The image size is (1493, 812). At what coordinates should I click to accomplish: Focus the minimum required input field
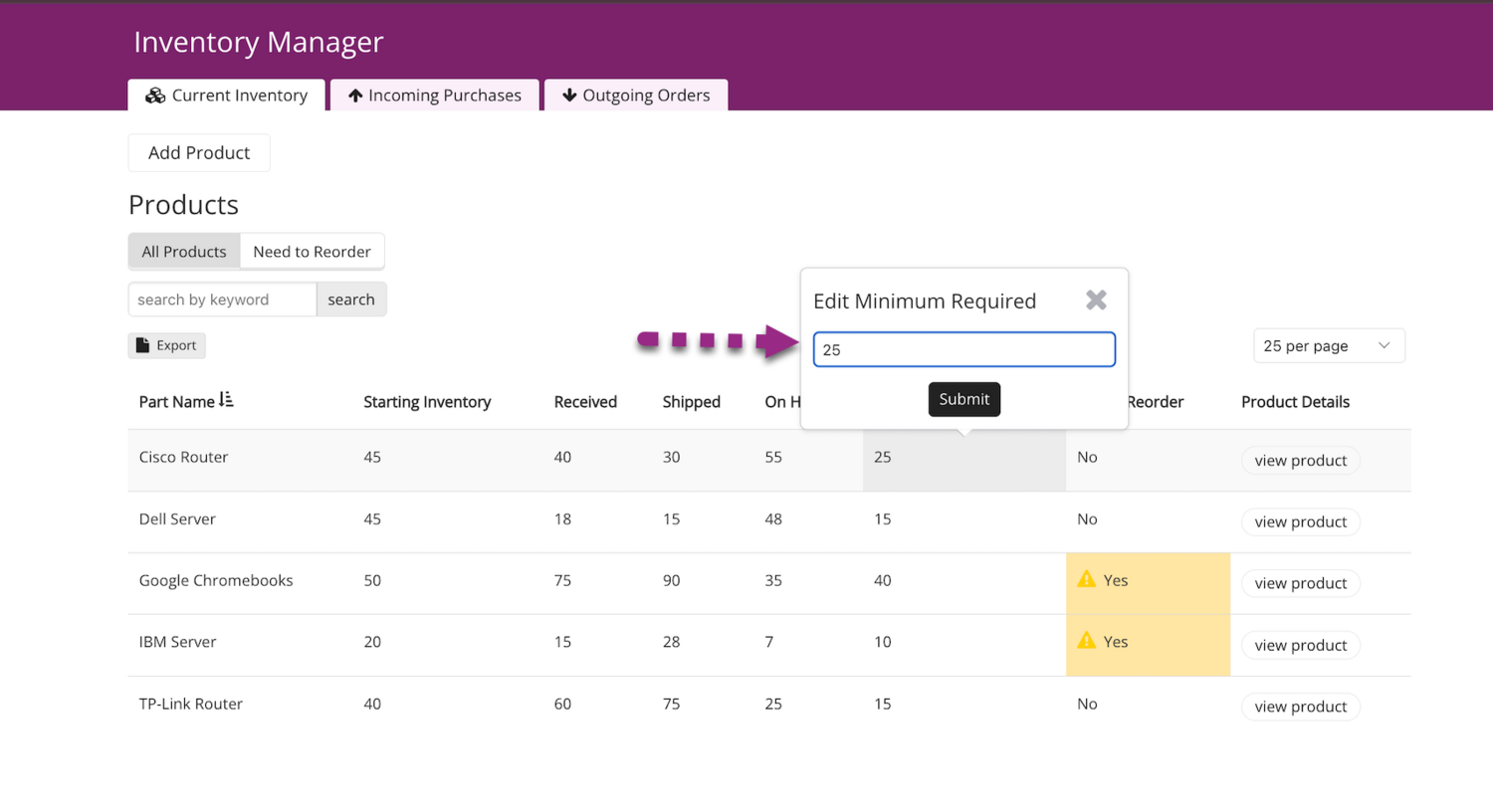[963, 349]
